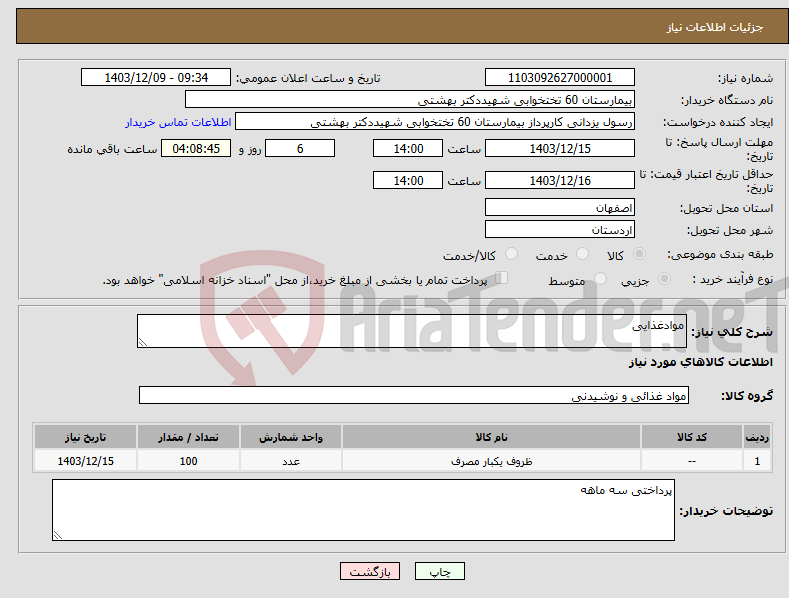Screen dimensions: 789x598
Task: Click the announcement date field 1403/12/09 - 09:34
Action: pyautogui.click(x=156, y=78)
